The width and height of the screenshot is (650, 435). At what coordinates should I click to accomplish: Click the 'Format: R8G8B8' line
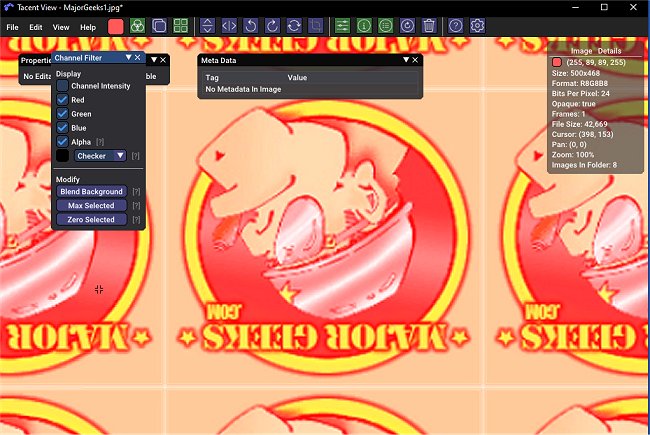click(x=580, y=83)
